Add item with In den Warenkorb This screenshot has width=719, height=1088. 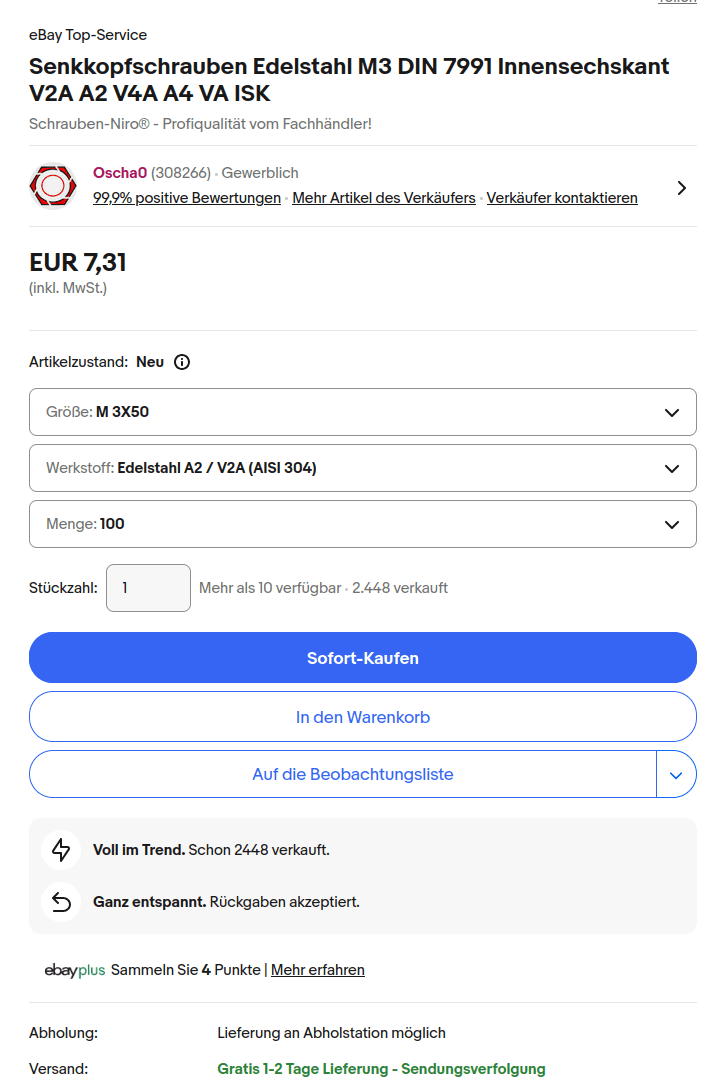[x=362, y=717]
